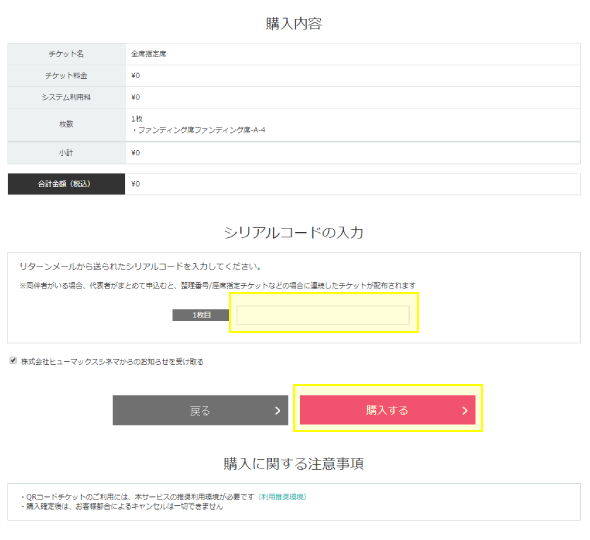The height and width of the screenshot is (540, 590).
Task: Select the 小計 subtotal row label
Action: tap(66, 153)
